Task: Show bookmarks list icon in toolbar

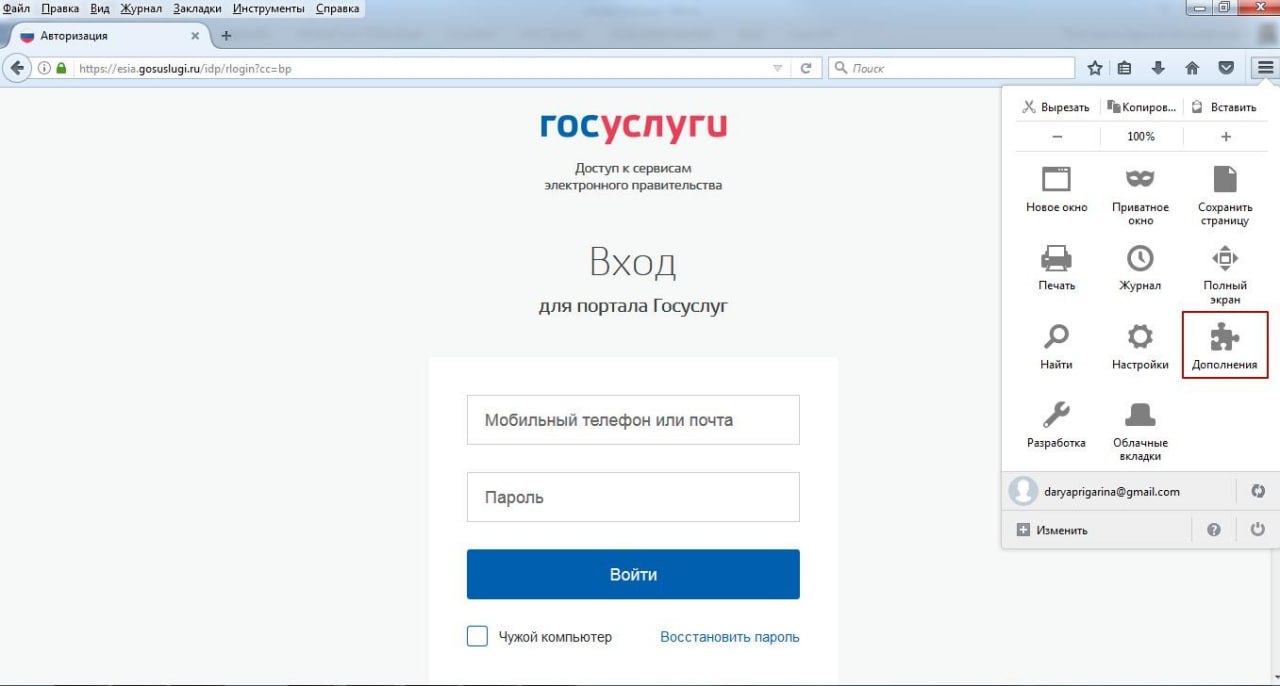Action: (1125, 68)
